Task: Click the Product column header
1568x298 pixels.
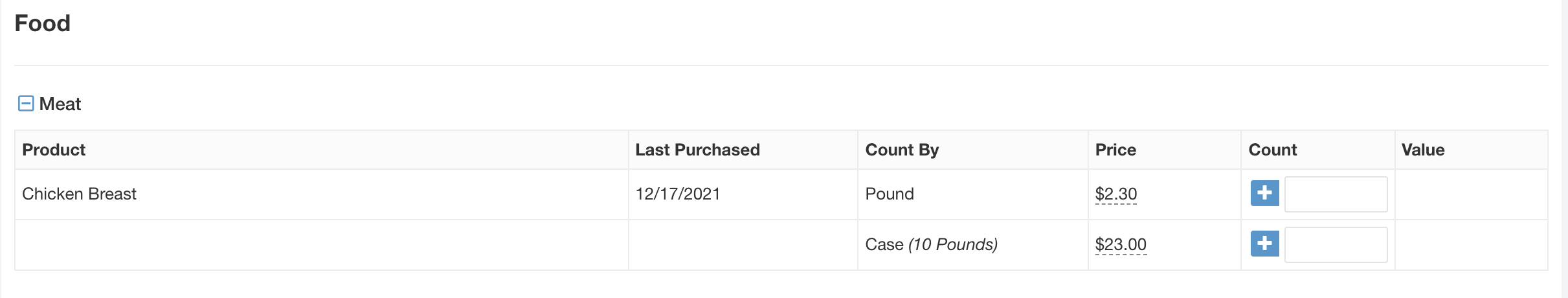Action: click(54, 150)
